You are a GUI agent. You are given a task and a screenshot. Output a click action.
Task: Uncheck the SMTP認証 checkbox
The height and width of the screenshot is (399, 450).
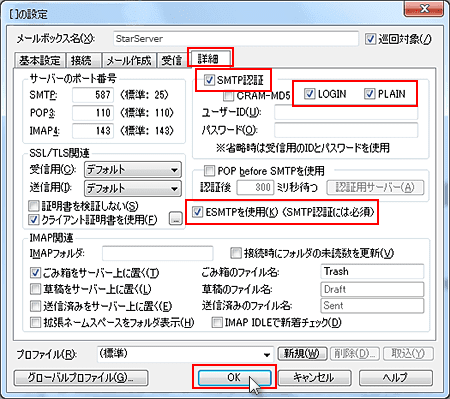(x=209, y=80)
